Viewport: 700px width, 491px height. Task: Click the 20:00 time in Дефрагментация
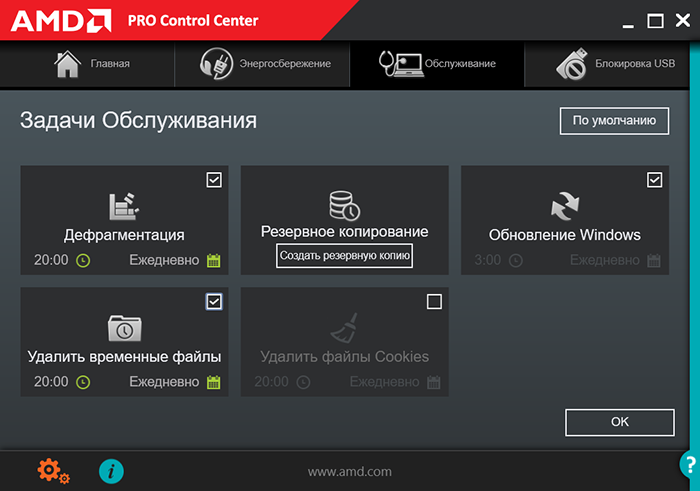tap(51, 260)
